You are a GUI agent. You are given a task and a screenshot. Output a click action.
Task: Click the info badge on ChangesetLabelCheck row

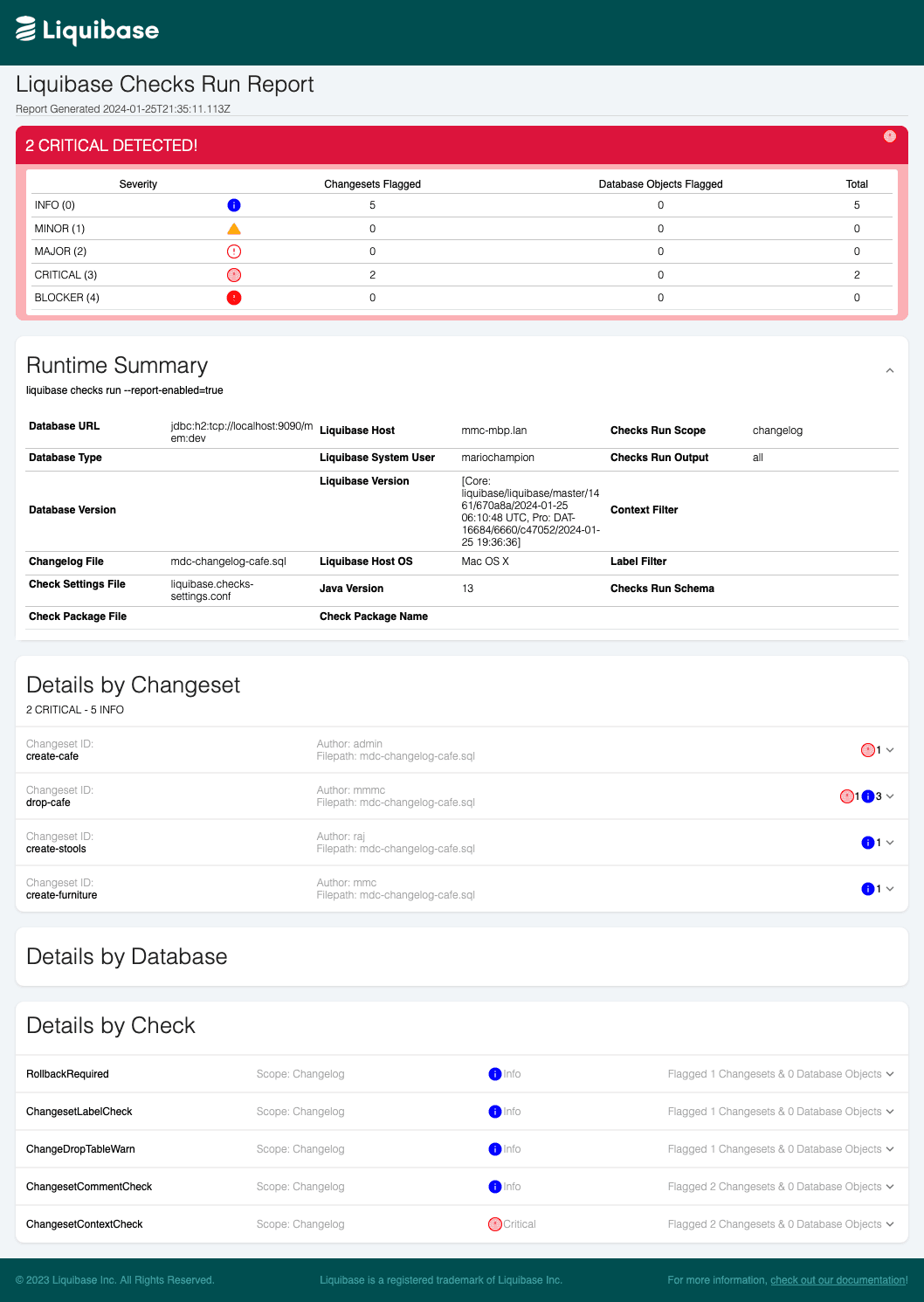pyautogui.click(x=495, y=1112)
